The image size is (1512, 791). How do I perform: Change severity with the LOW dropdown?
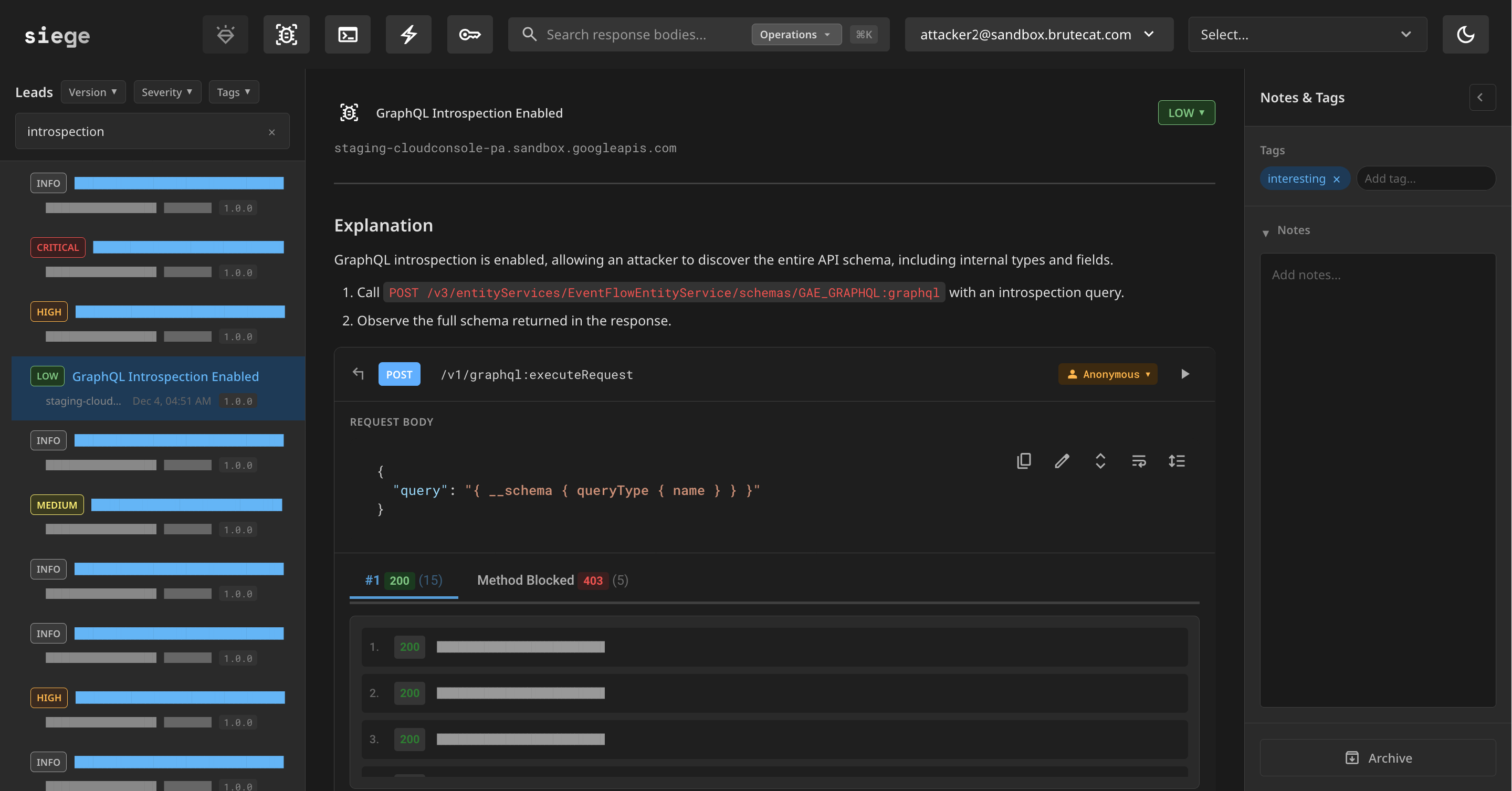1185,113
